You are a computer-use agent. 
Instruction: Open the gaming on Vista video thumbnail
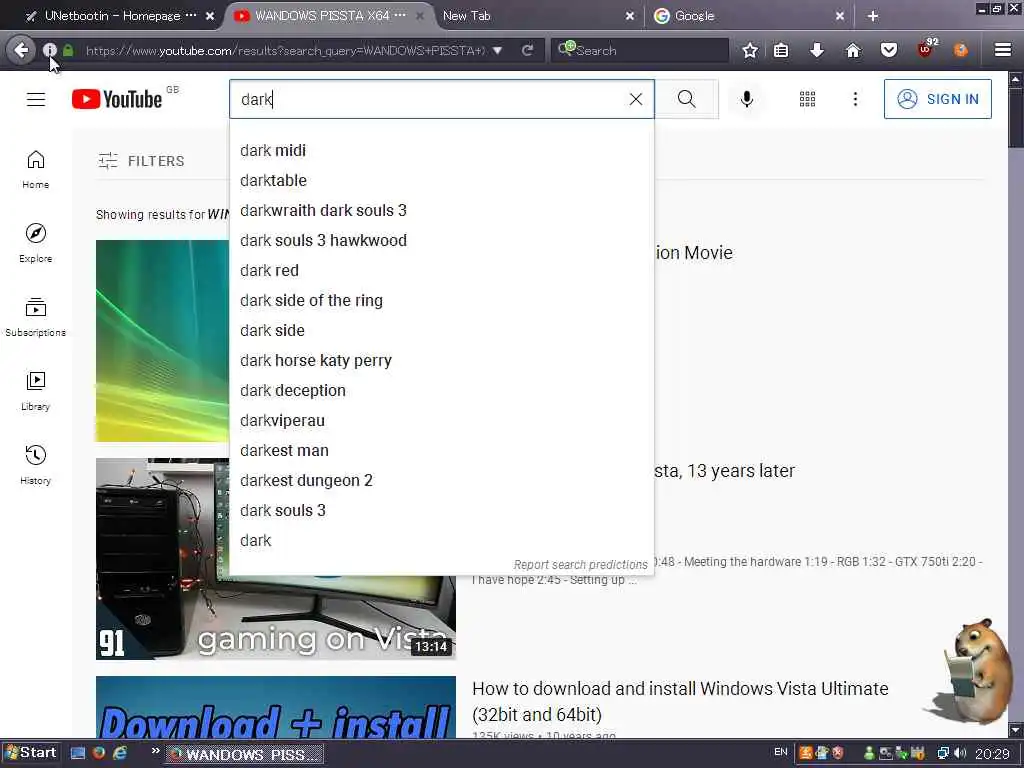click(x=276, y=559)
